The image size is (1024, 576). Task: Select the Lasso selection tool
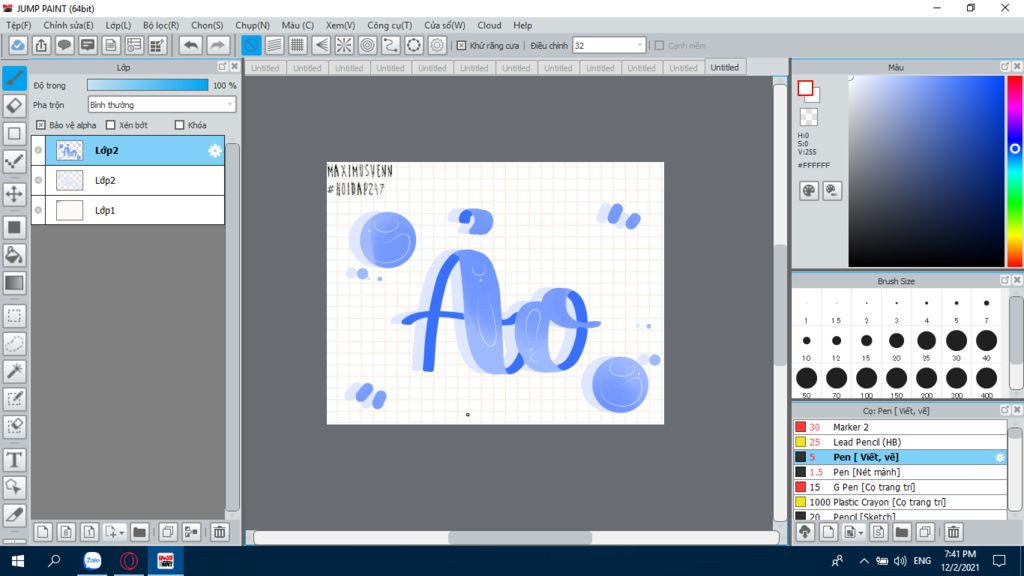point(14,344)
